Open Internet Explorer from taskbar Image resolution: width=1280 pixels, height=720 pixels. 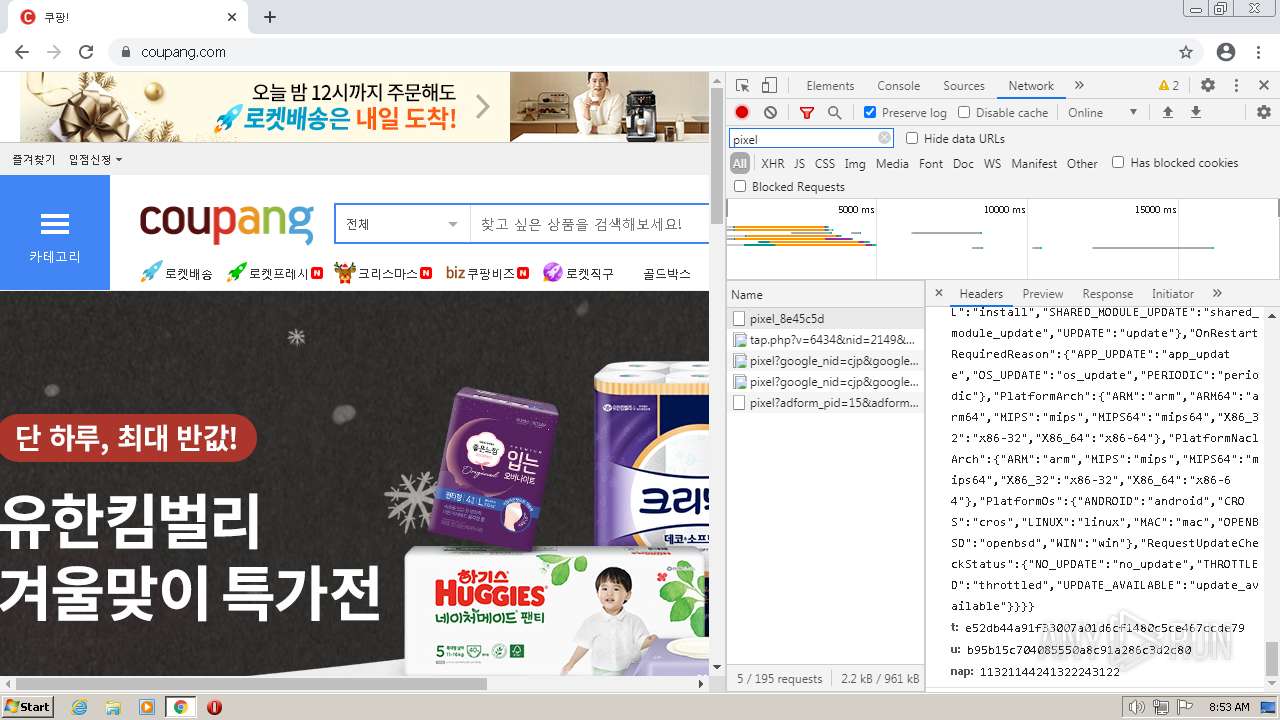tap(79, 707)
